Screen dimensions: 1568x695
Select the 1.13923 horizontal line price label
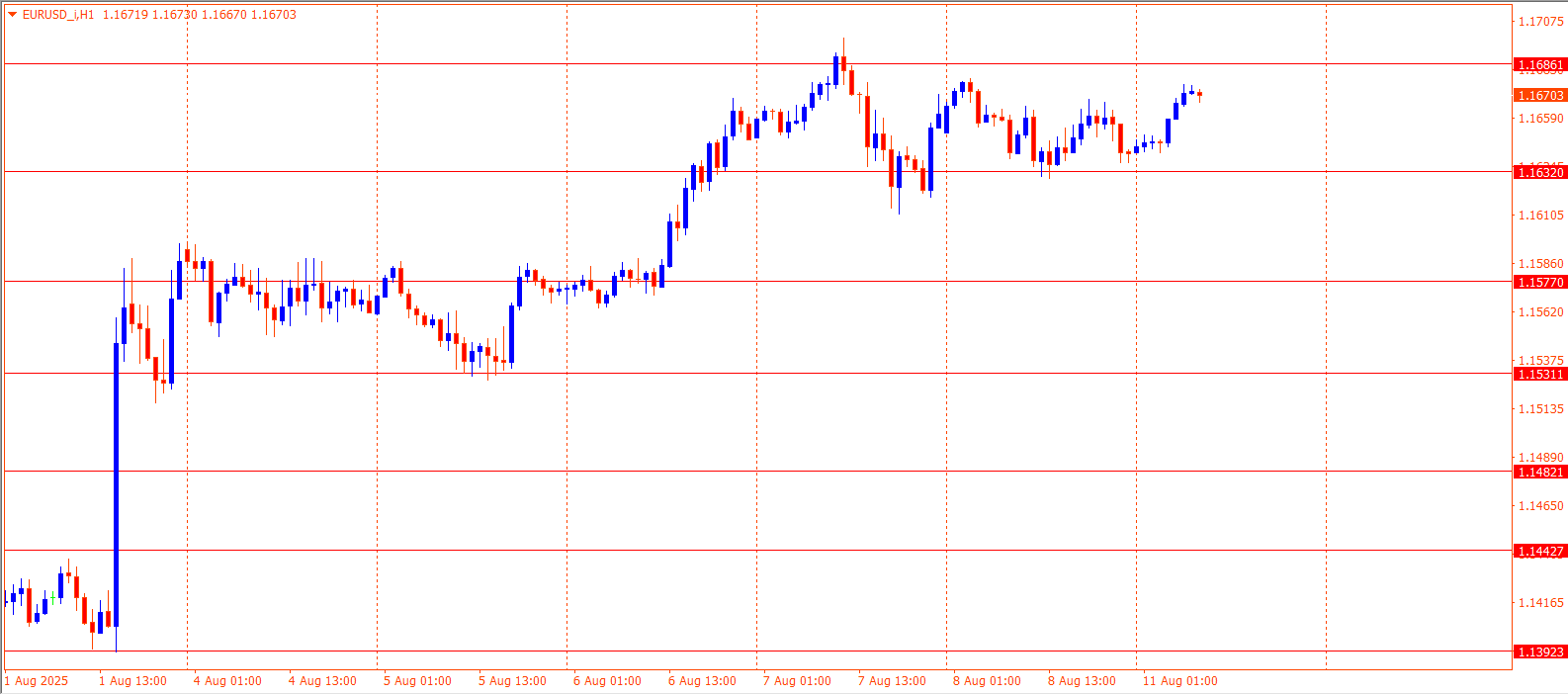click(x=1540, y=652)
